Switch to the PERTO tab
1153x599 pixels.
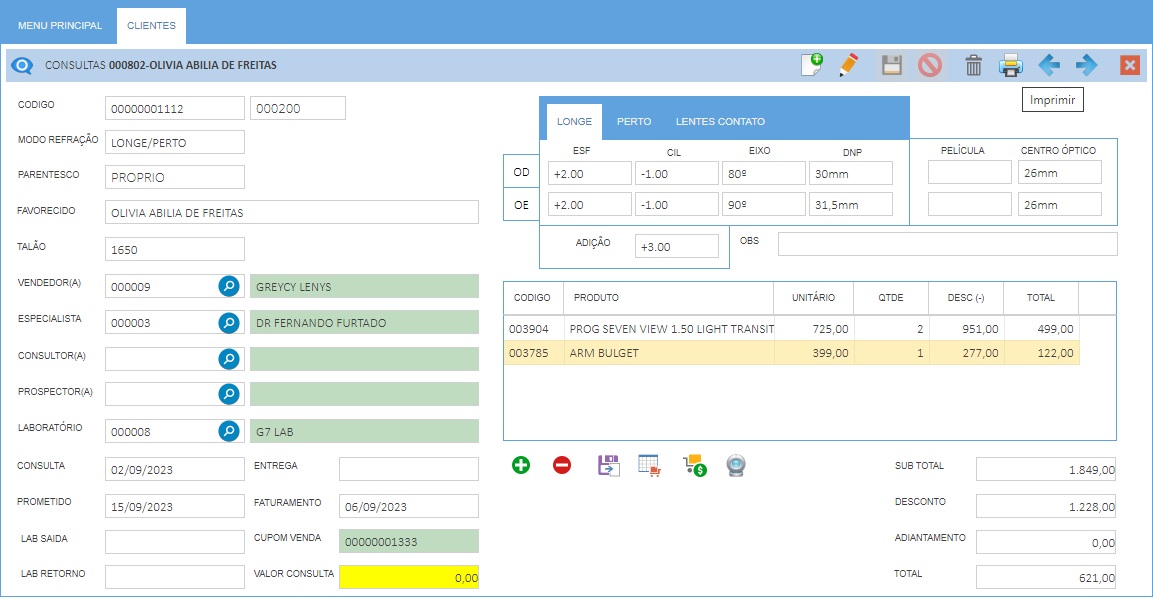[634, 122]
